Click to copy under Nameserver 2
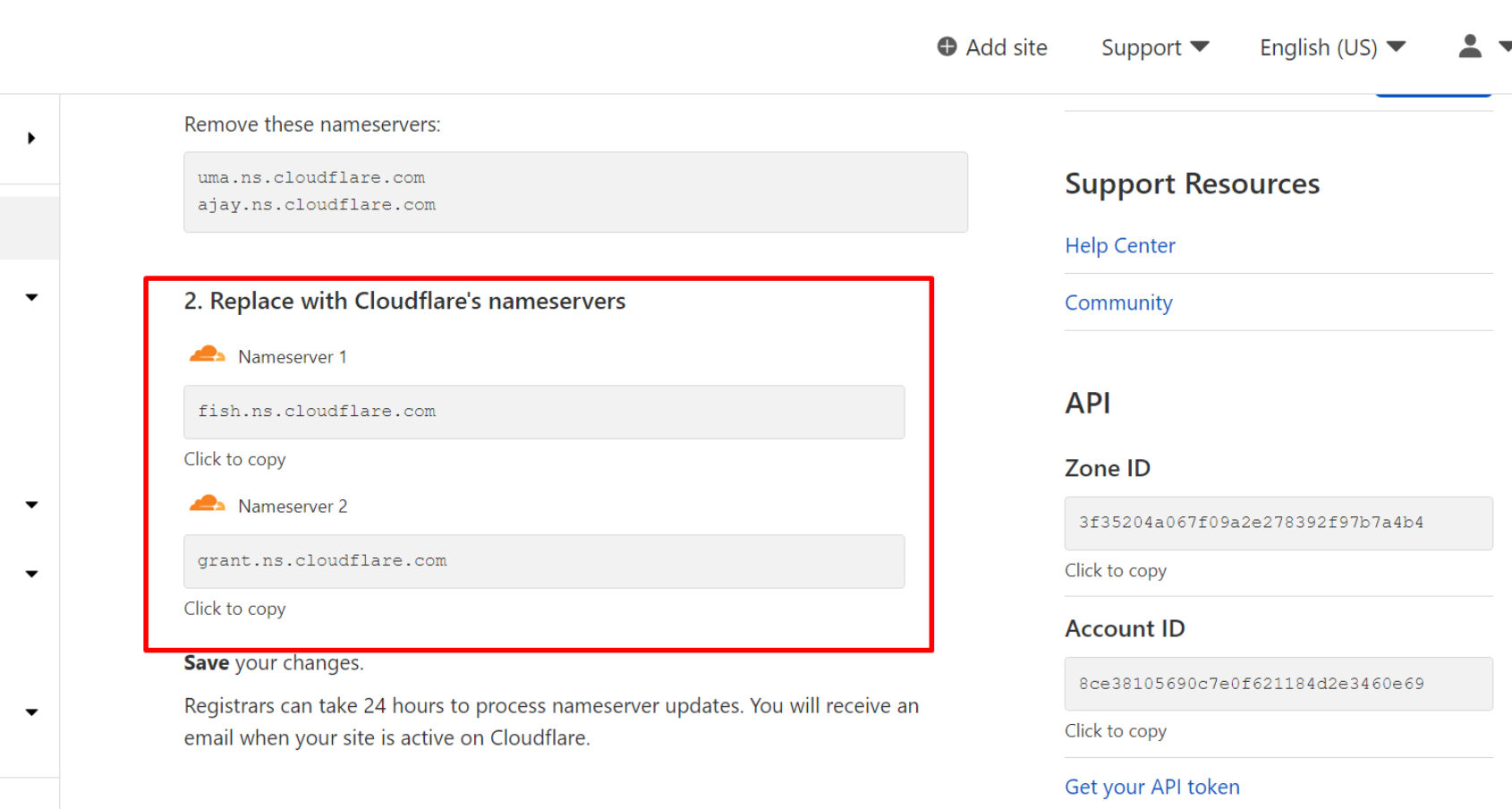 click(x=234, y=609)
